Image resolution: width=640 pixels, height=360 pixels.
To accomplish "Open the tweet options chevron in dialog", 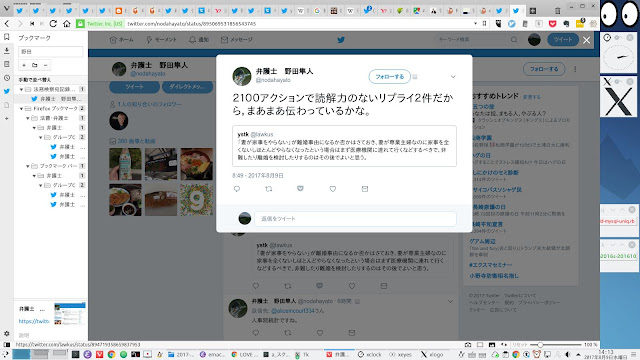I will coord(453,77).
